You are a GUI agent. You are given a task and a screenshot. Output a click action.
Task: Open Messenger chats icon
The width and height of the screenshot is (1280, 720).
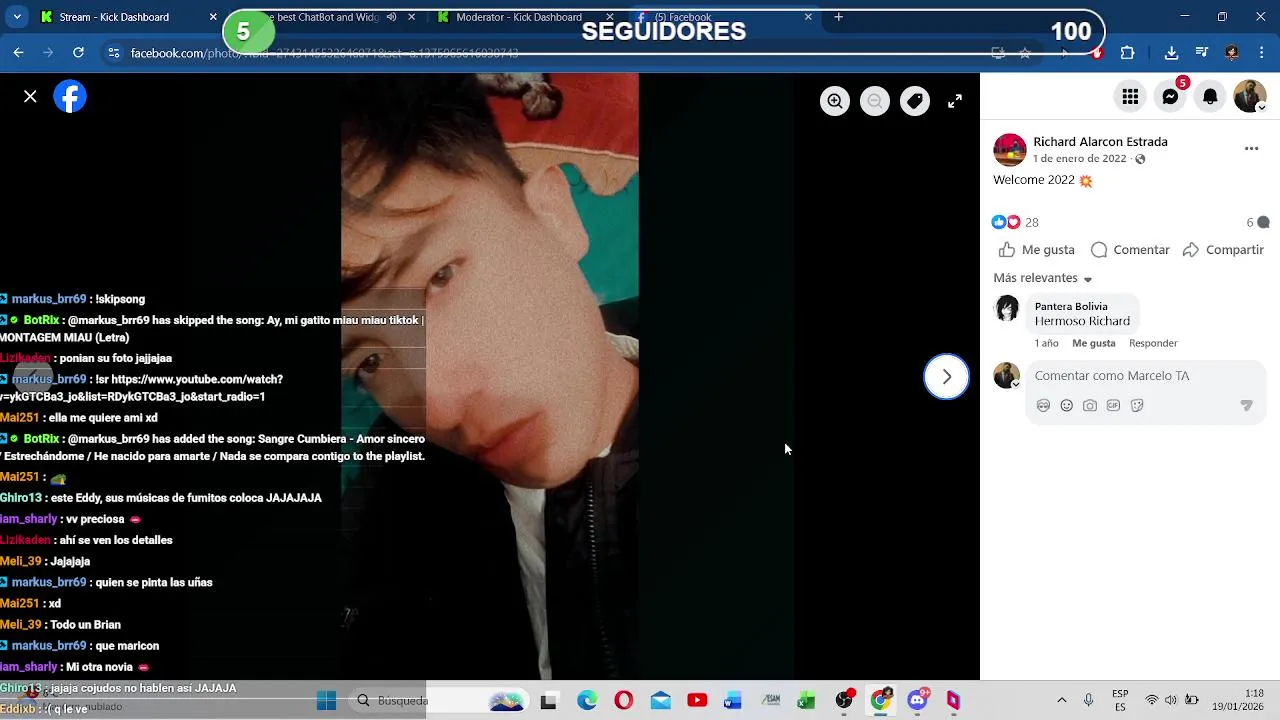coord(1170,97)
